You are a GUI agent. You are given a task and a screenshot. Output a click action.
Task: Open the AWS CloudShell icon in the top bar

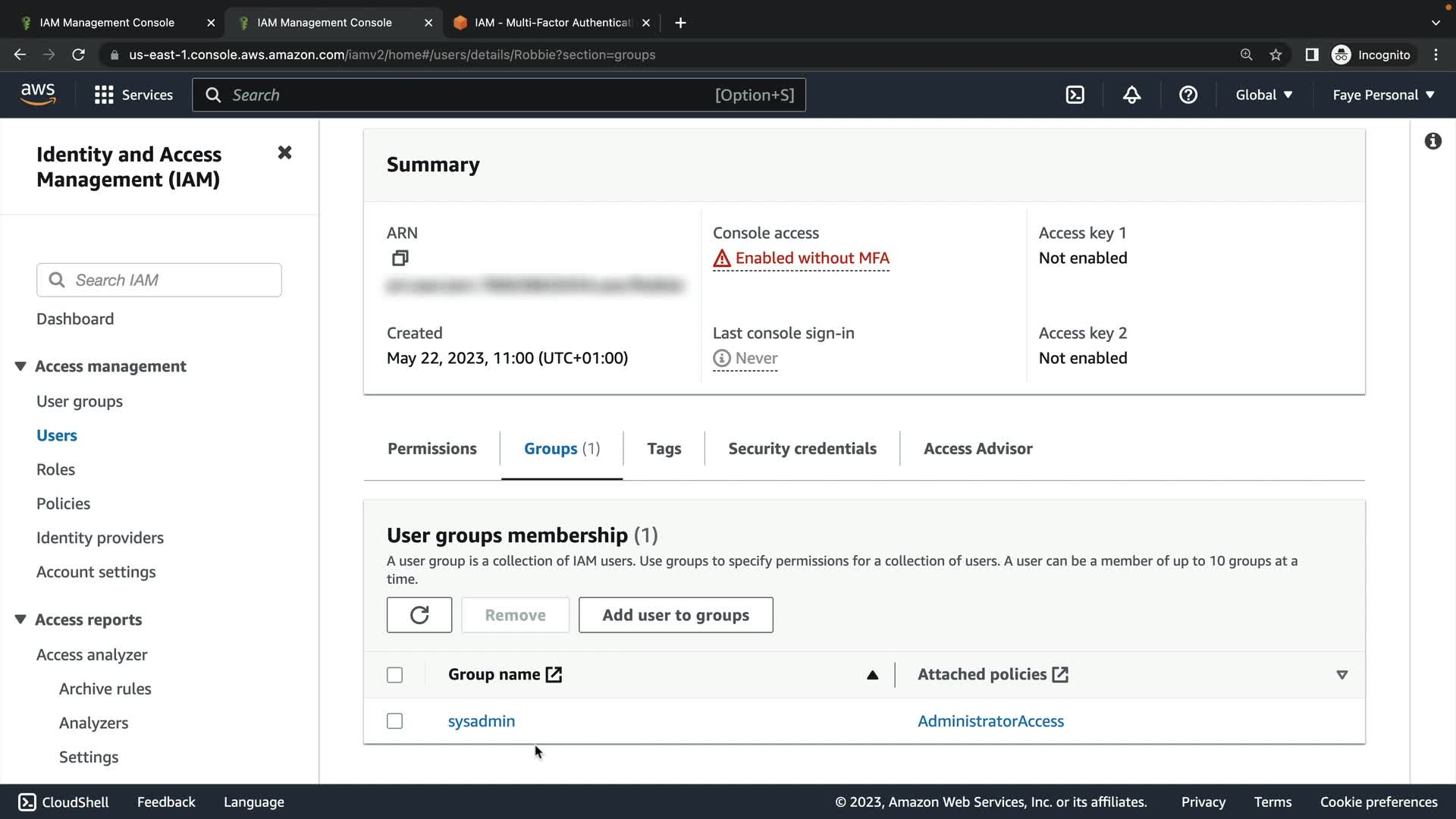(1075, 95)
